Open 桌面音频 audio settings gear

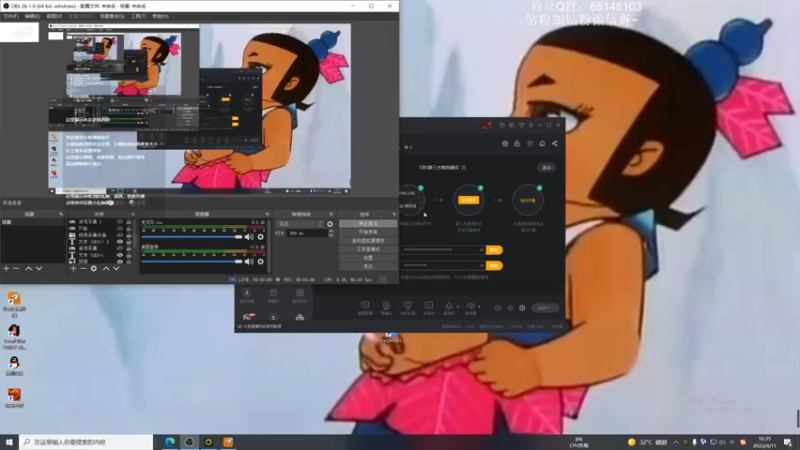pyautogui.click(x=261, y=262)
